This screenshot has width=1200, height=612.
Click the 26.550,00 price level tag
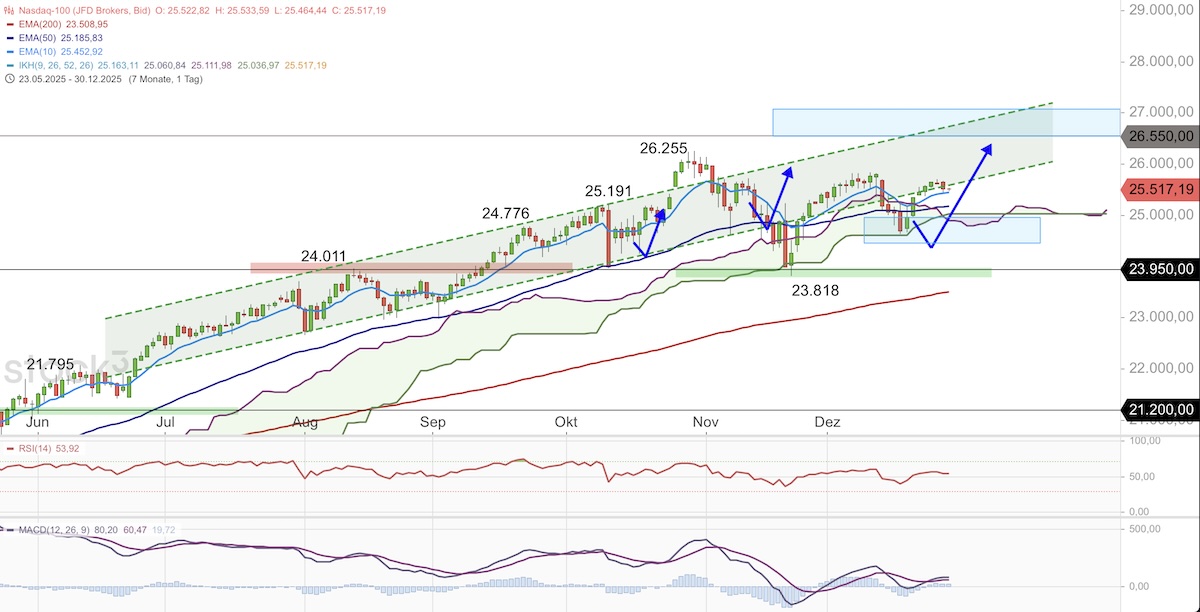point(1159,136)
